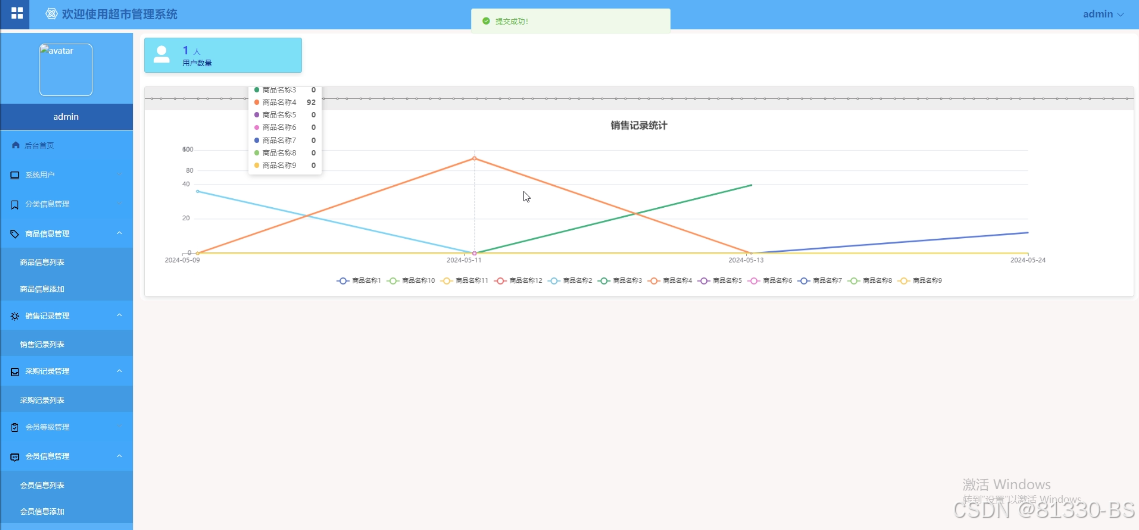Click the 2024-05-24 x-axis label
1139x530 pixels.
tap(1028, 260)
